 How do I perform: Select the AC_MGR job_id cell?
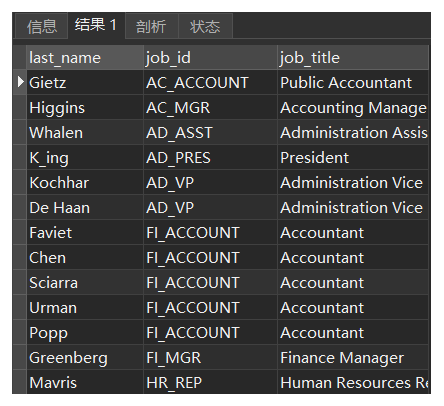click(x=210, y=107)
